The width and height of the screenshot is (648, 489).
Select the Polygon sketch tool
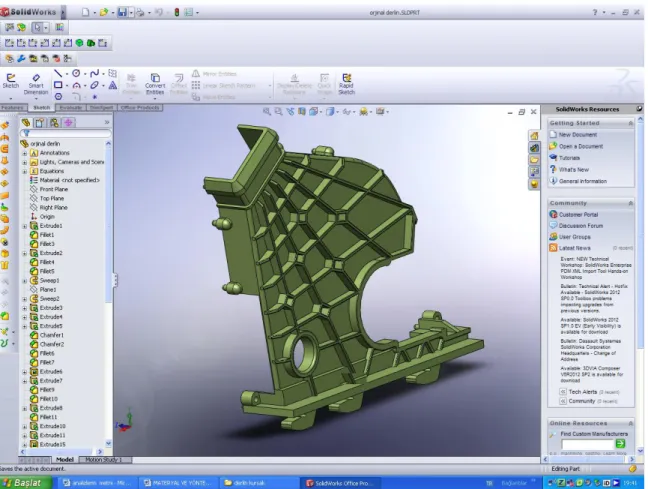click(x=58, y=96)
